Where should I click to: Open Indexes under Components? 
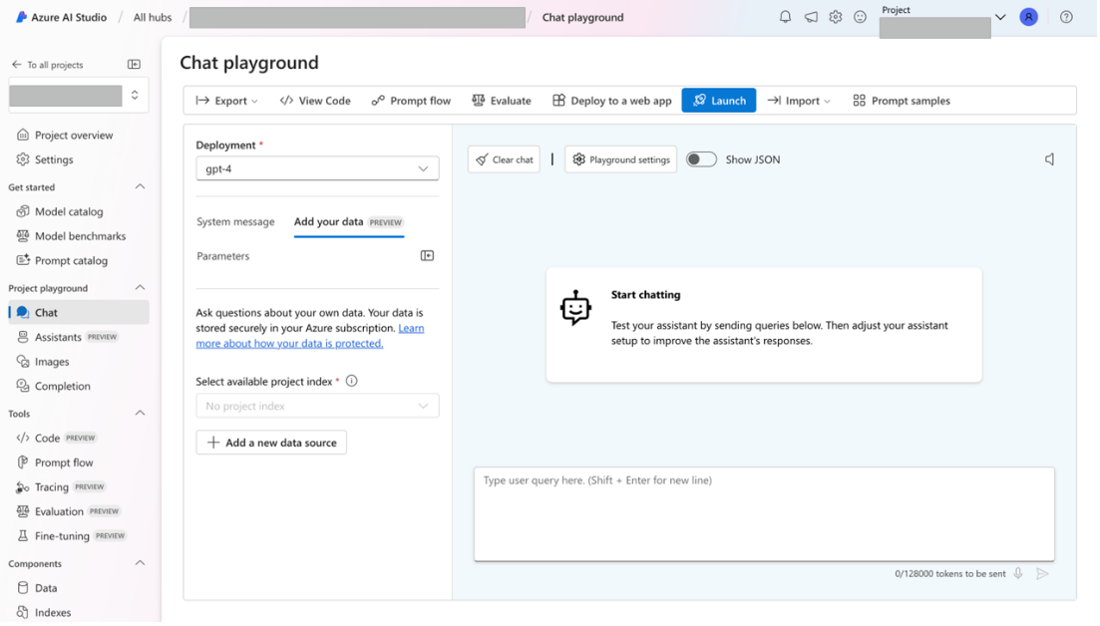pyautogui.click(x=53, y=613)
